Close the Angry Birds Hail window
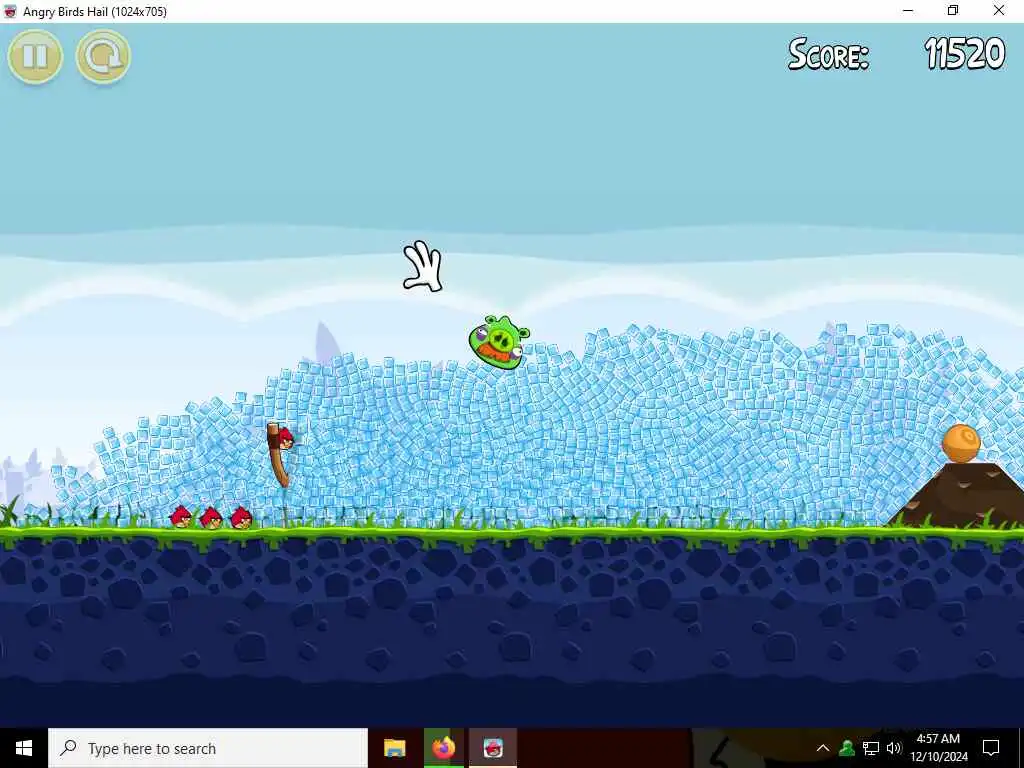This screenshot has height=768, width=1024. pyautogui.click(x=999, y=11)
